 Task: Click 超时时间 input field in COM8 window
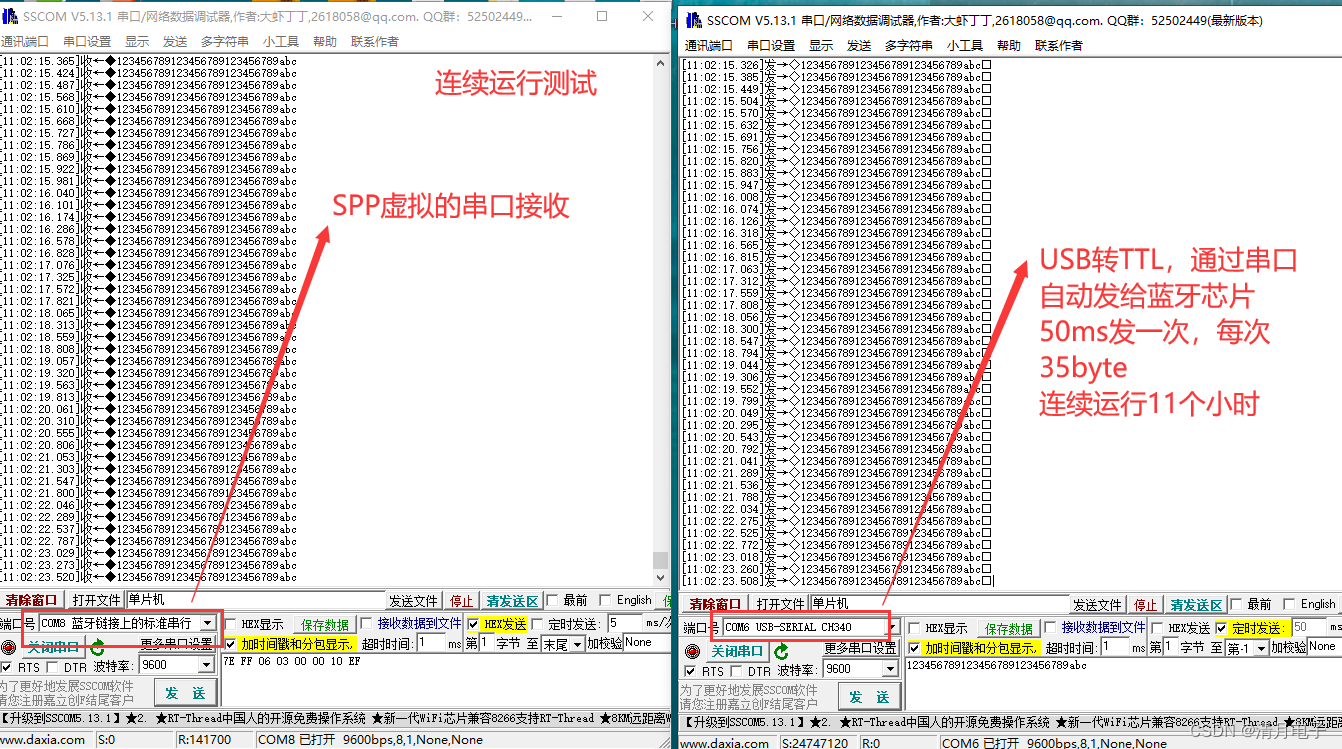[x=431, y=643]
